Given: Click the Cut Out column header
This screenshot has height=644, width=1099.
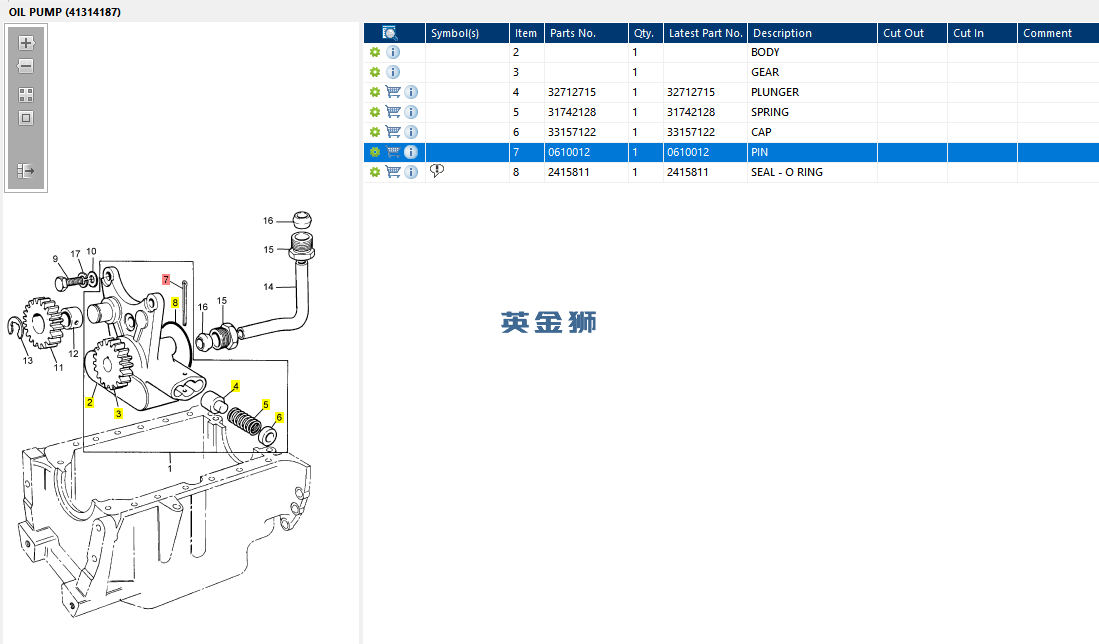Looking at the screenshot, I should click(x=912, y=33).
